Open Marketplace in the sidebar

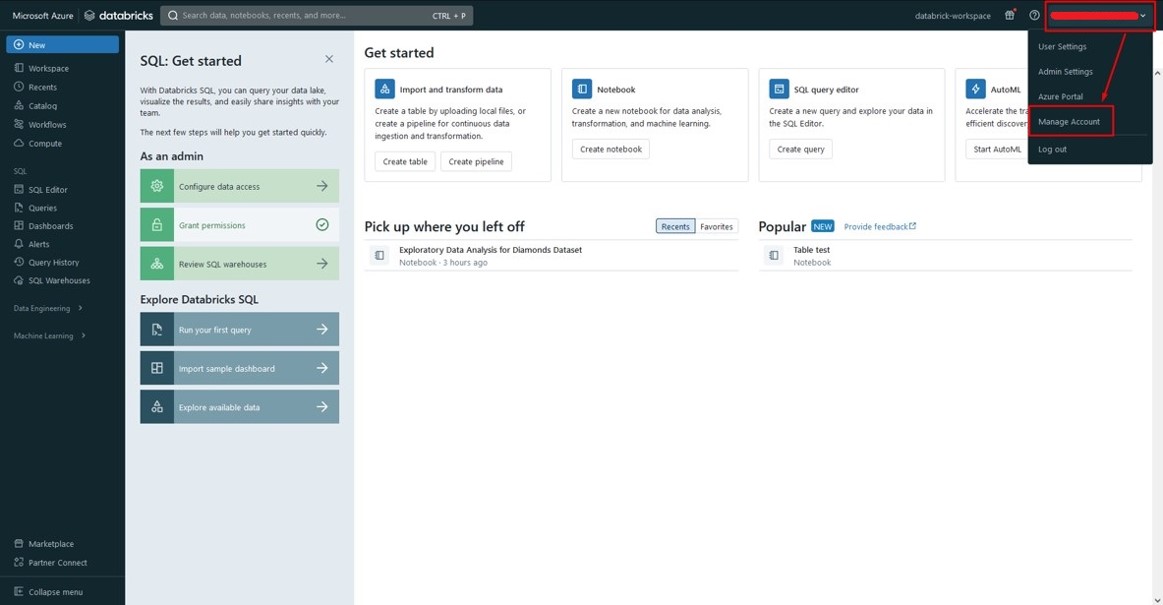click(x=44, y=543)
